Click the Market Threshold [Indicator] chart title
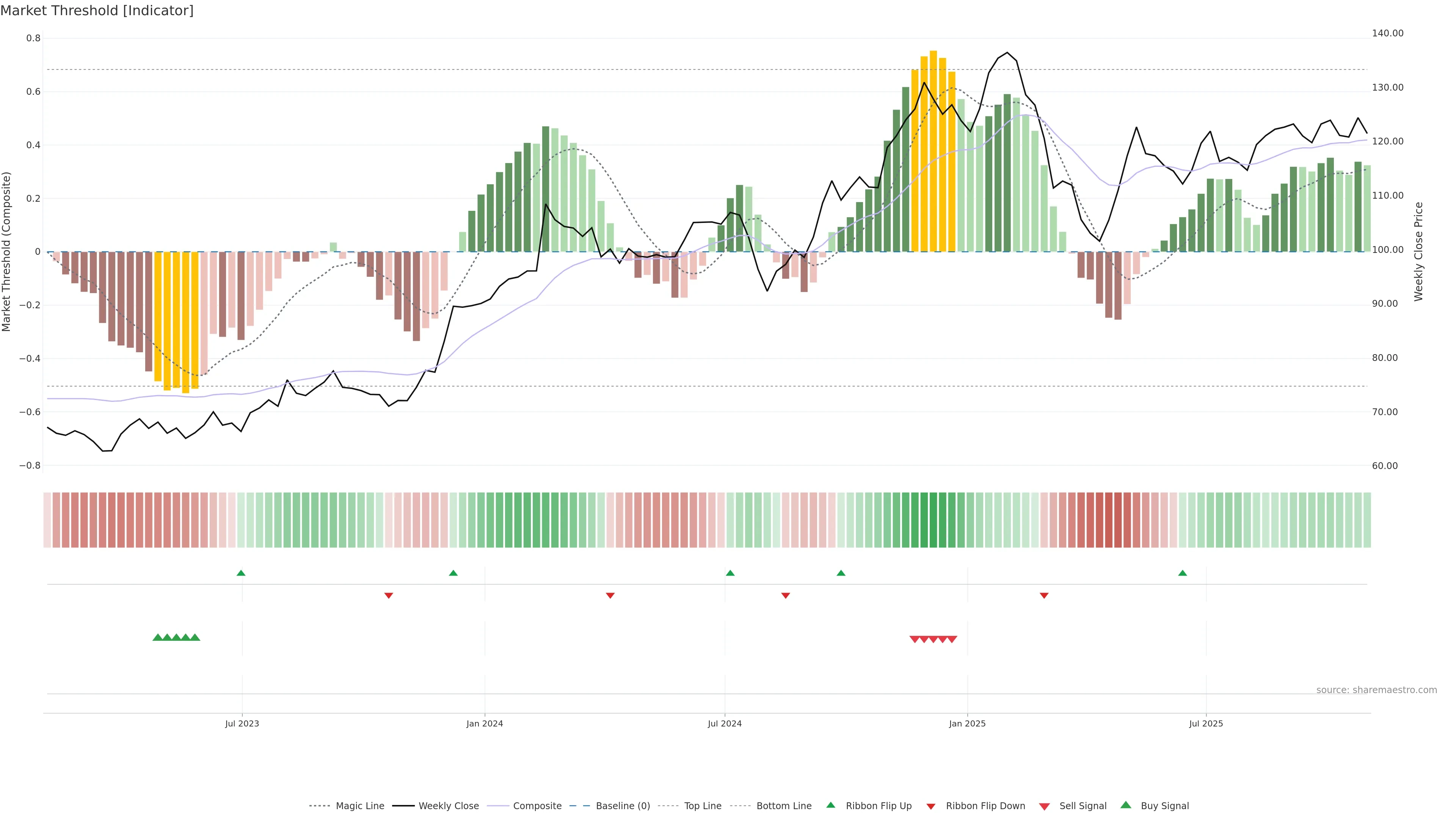1456x819 pixels. click(x=97, y=11)
